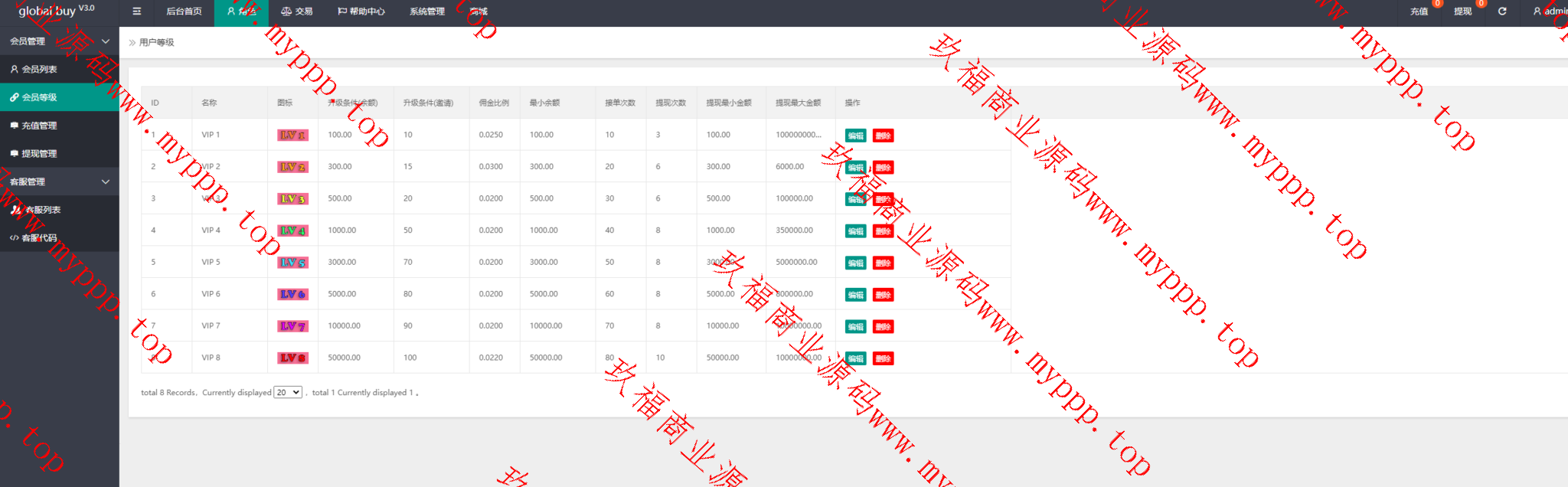Delete the VIP 8 row
This screenshot has height=487, width=1568.
[884, 358]
